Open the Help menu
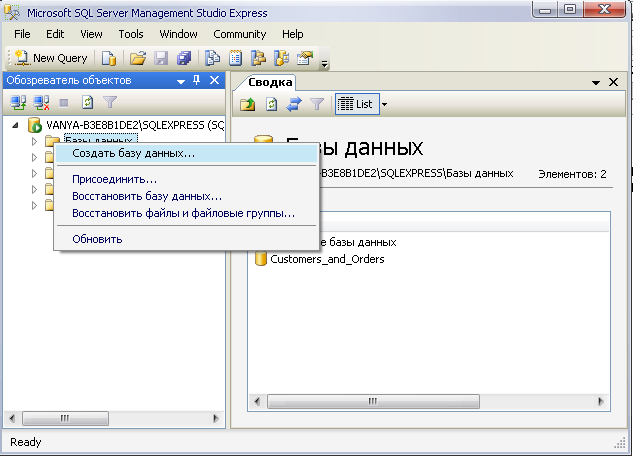 coord(293,34)
